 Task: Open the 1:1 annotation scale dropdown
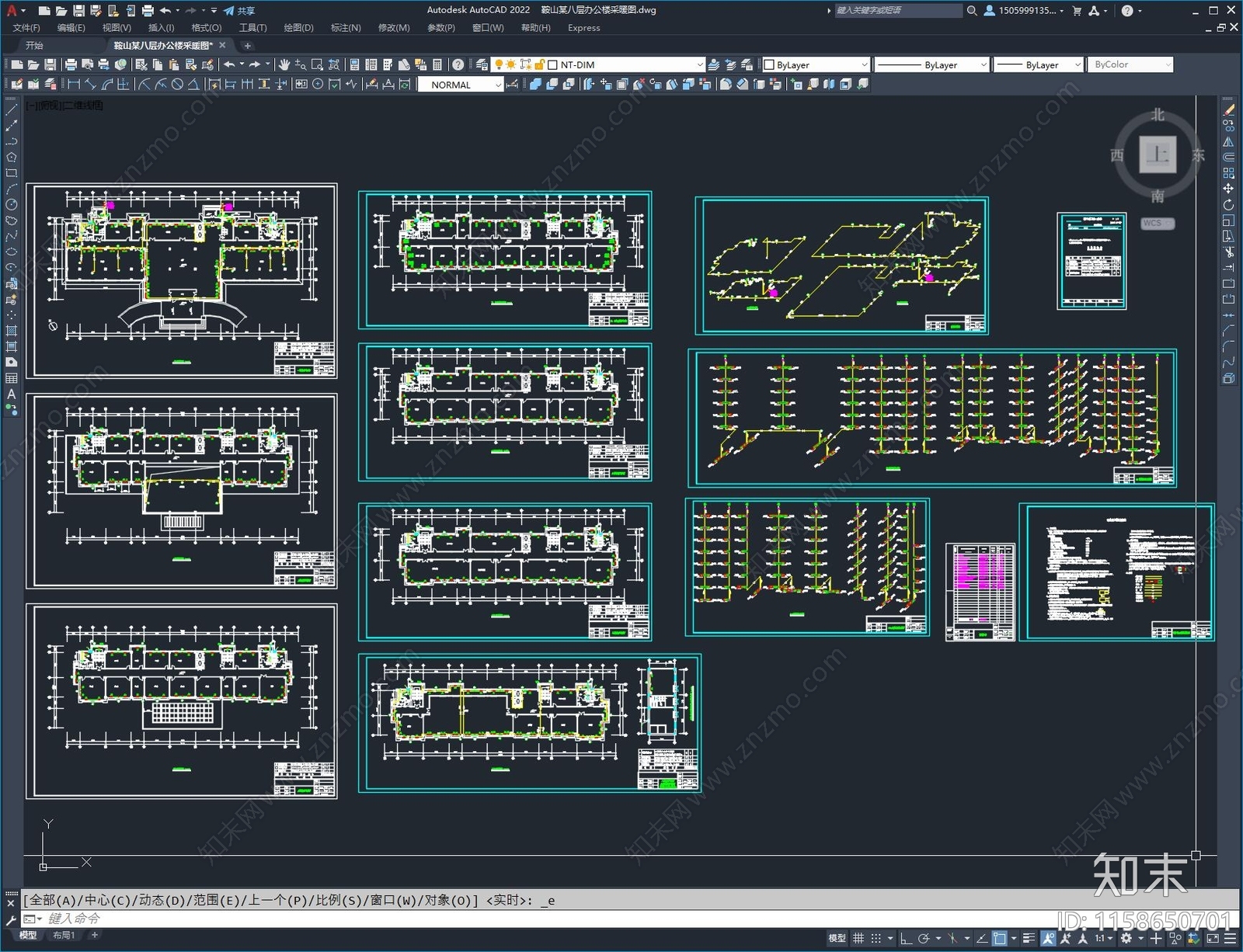pyautogui.click(x=1102, y=938)
